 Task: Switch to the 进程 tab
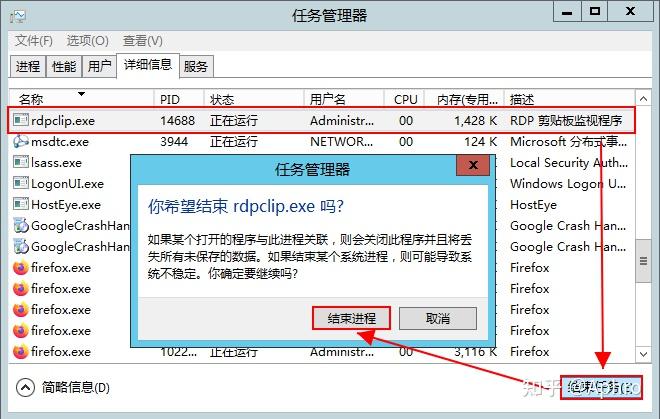28,66
